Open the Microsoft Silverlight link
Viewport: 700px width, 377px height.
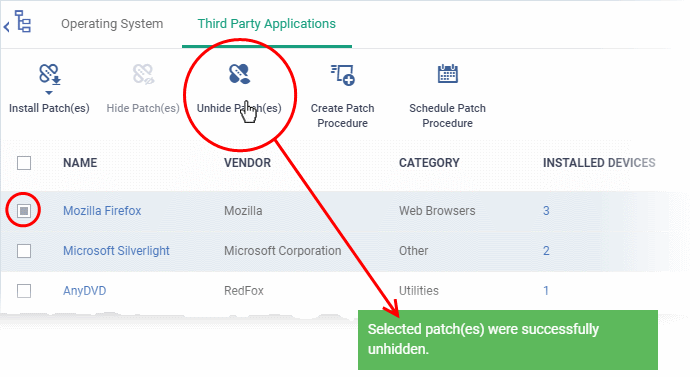(116, 251)
